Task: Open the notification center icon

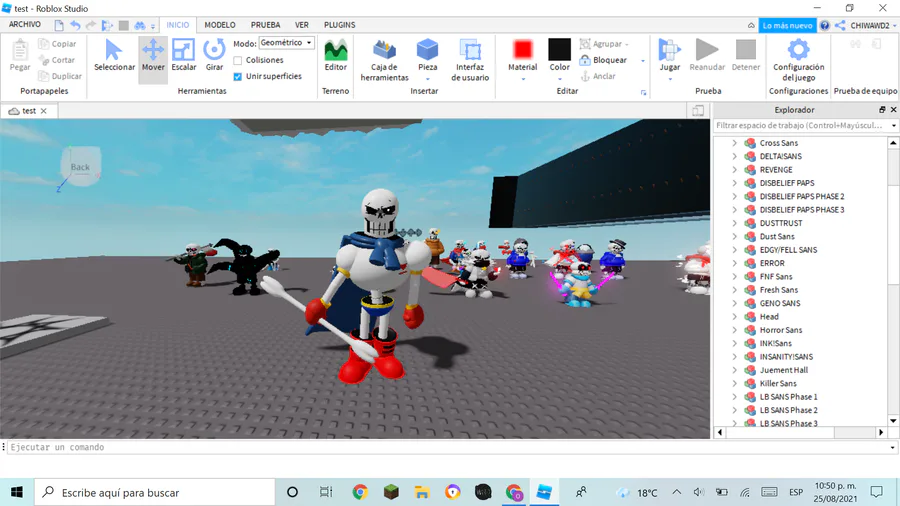Action: (876, 492)
